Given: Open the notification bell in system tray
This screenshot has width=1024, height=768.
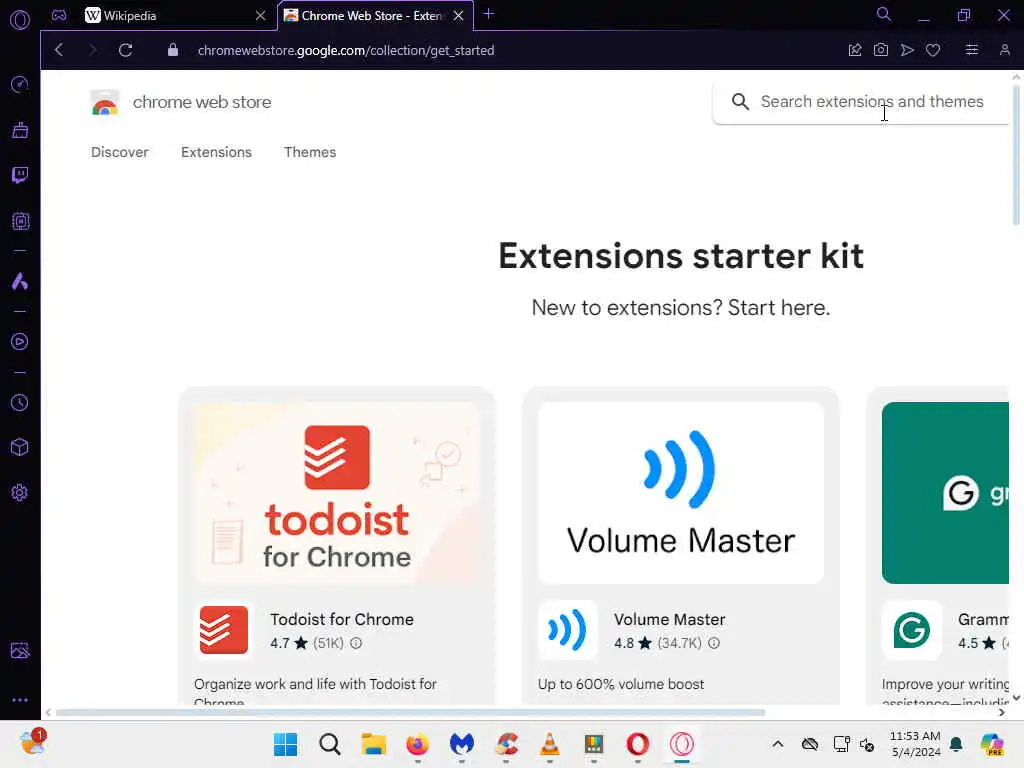Looking at the screenshot, I should coord(956,744).
